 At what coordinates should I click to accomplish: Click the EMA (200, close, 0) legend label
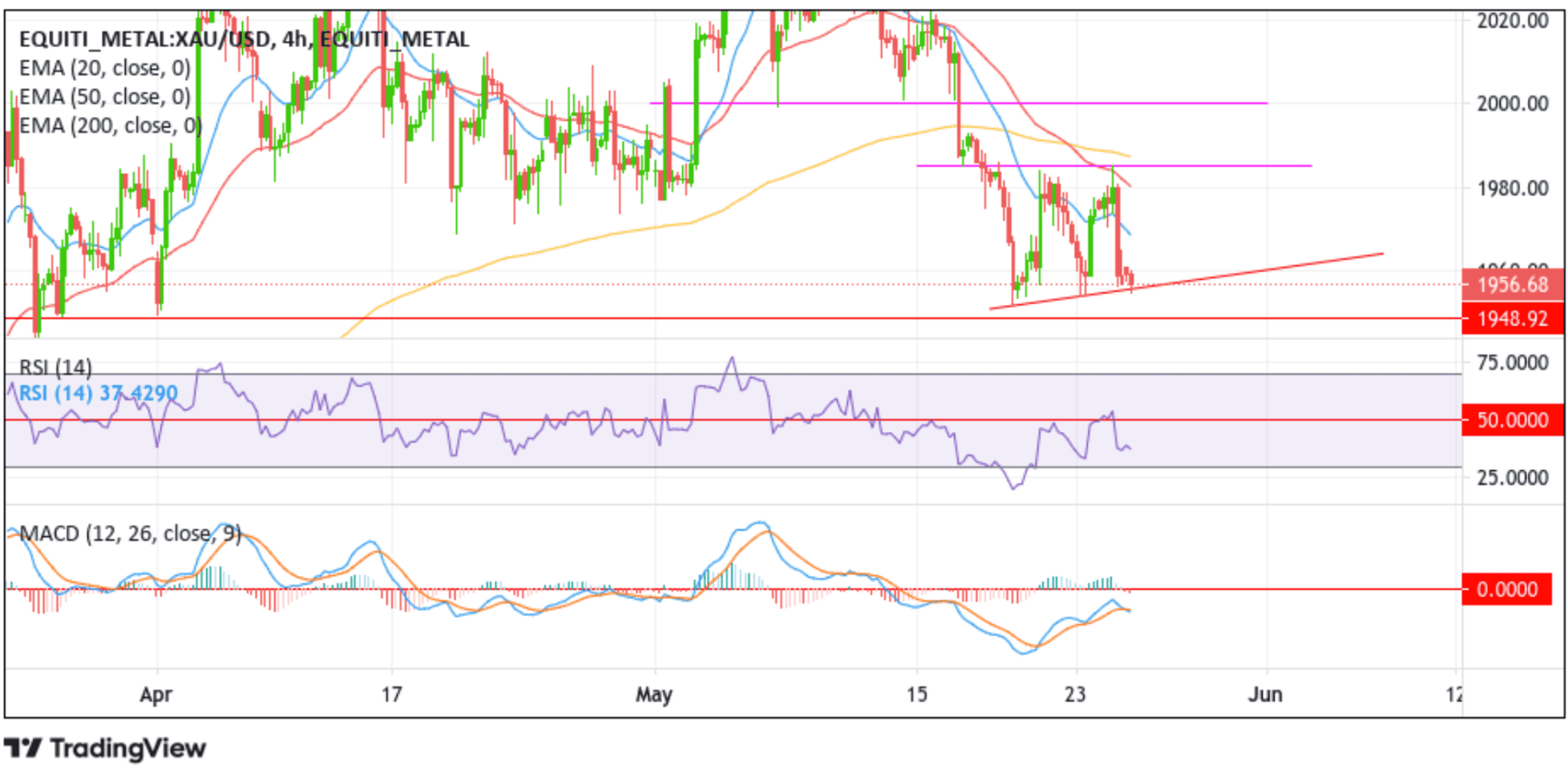(110, 126)
